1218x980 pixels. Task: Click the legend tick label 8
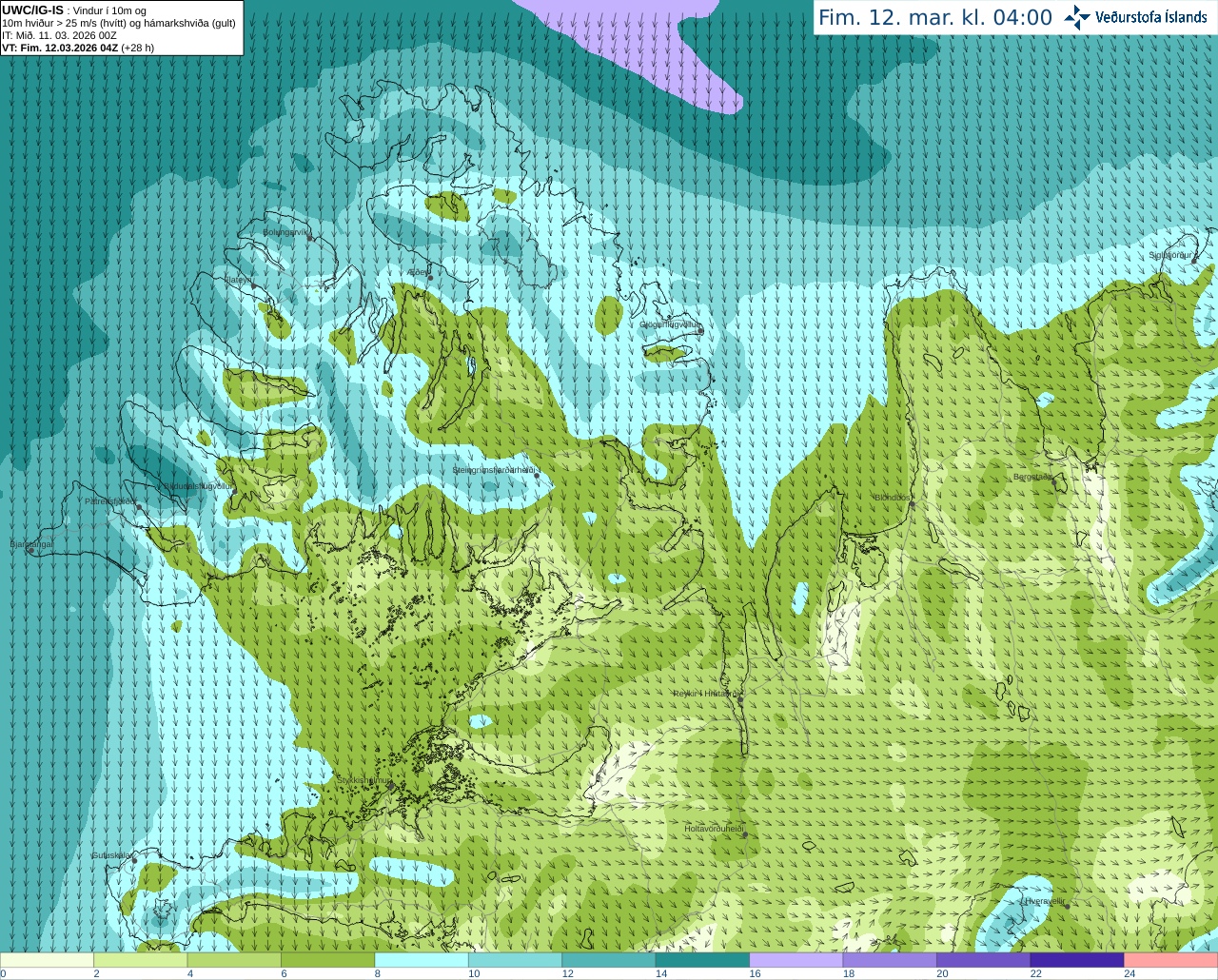point(378,973)
